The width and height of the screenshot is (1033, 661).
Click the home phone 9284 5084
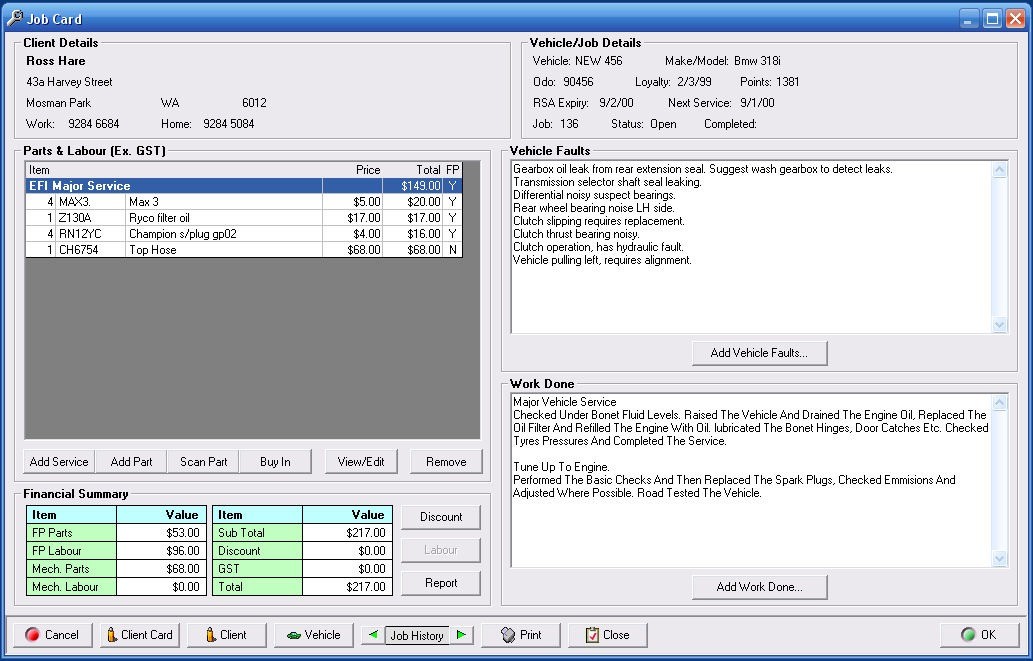click(x=229, y=123)
